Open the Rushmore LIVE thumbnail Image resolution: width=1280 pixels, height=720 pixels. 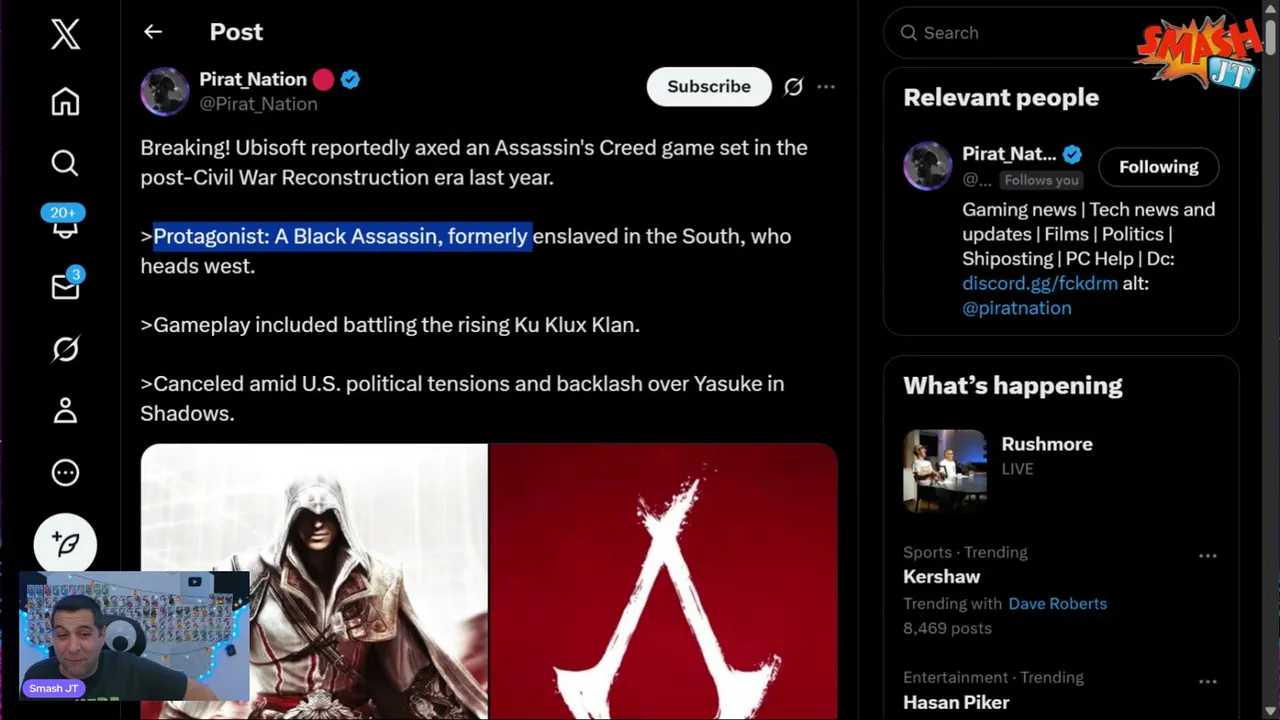pos(945,470)
